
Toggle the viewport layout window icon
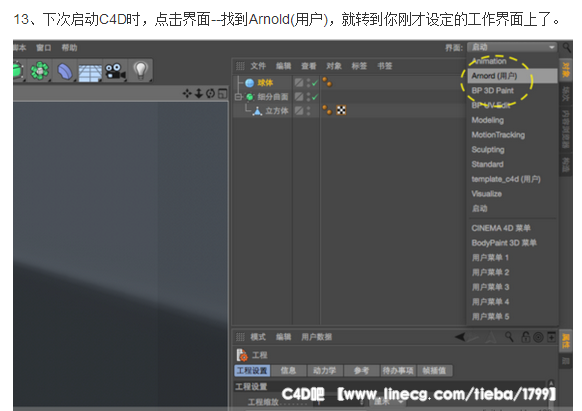pyautogui.click(x=222, y=93)
